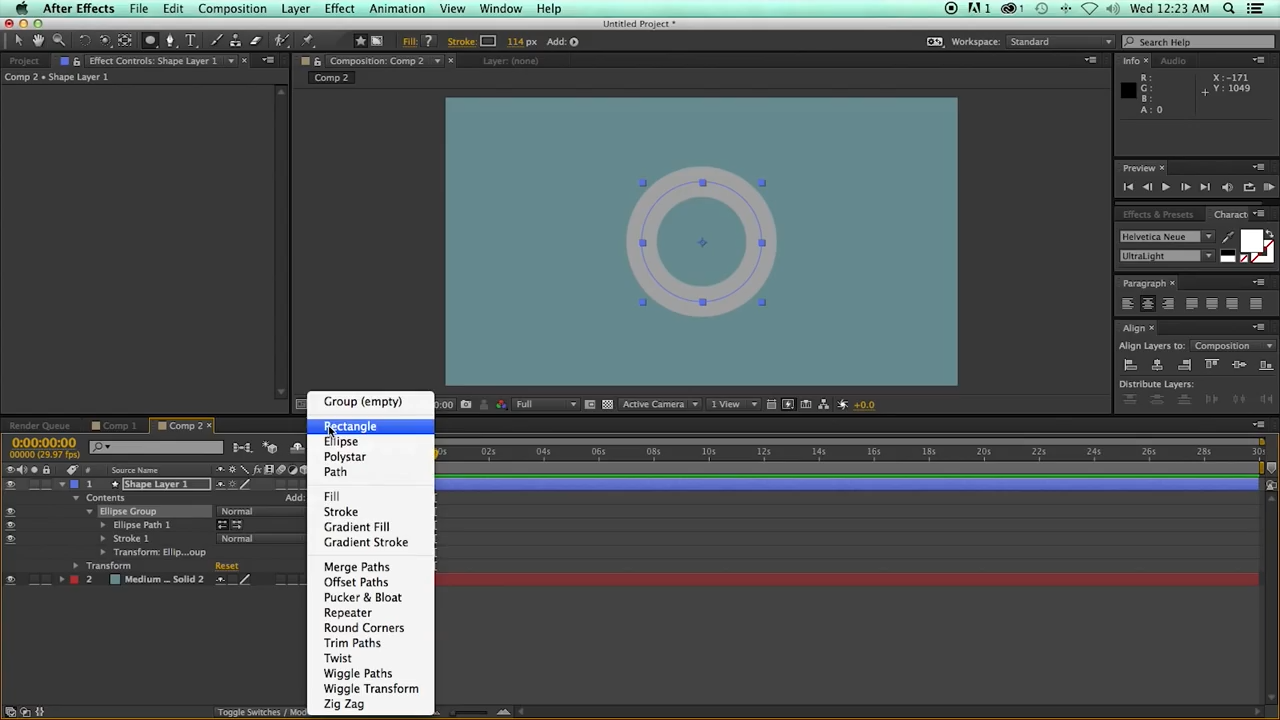Select the Hand tool
This screenshot has height=720, width=1280.
(x=38, y=41)
